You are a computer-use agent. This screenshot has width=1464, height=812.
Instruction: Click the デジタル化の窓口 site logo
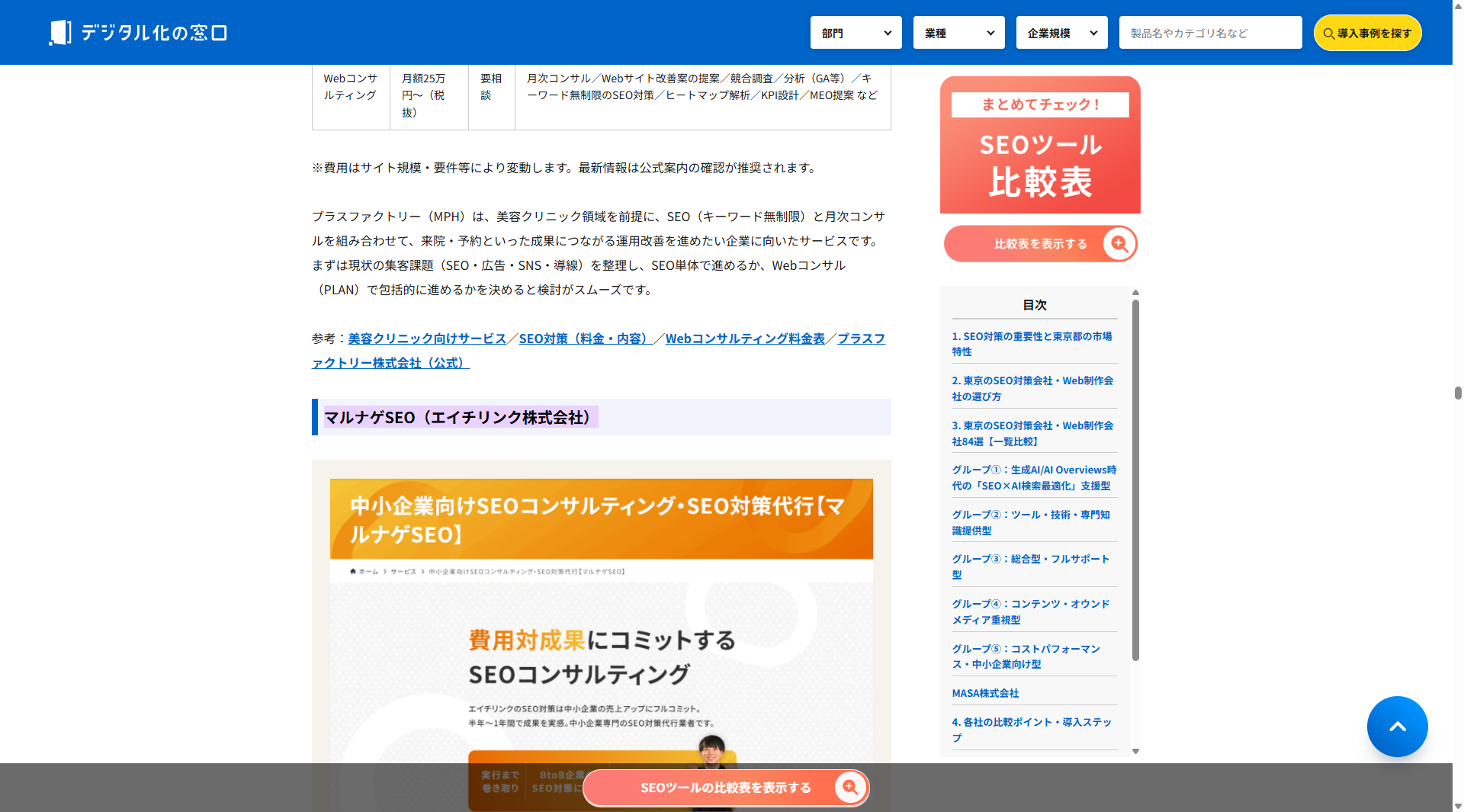point(138,33)
